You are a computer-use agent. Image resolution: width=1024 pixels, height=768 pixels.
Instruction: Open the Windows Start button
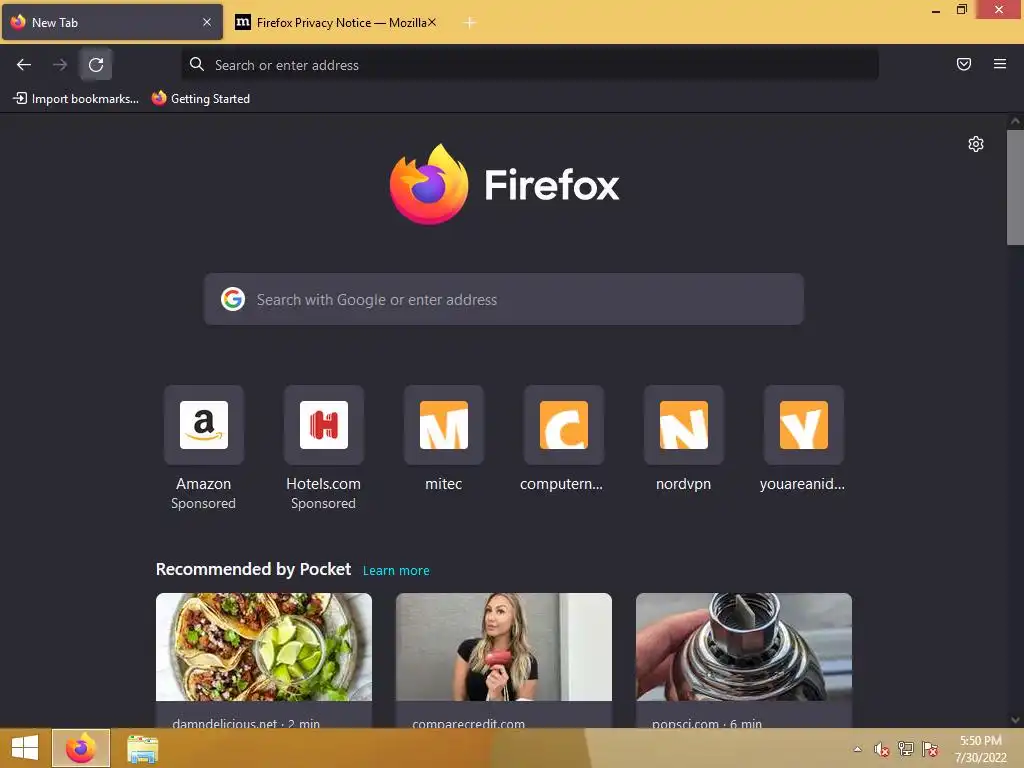click(25, 748)
